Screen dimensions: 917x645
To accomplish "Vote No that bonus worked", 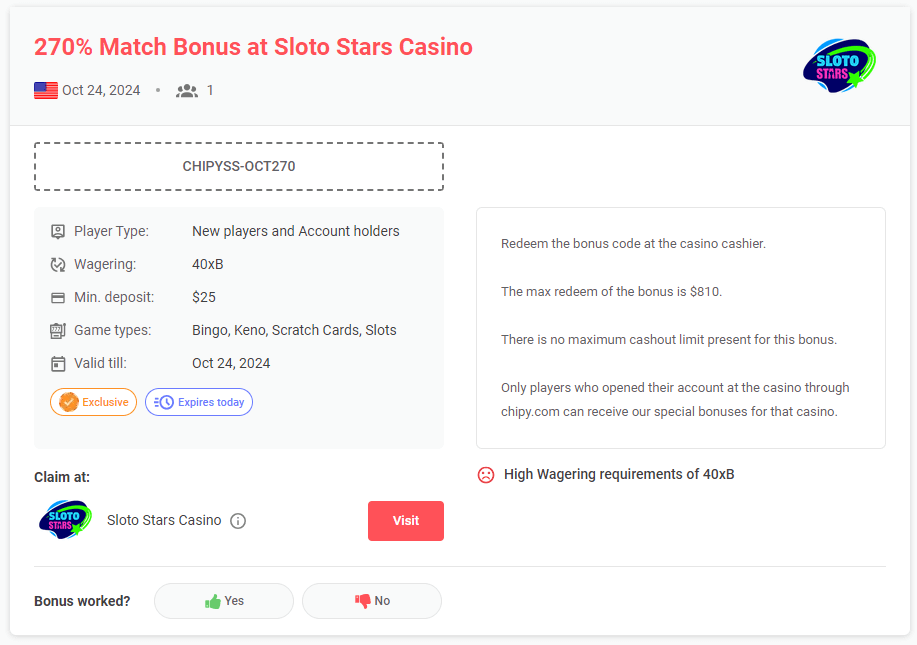I will pyautogui.click(x=372, y=601).
